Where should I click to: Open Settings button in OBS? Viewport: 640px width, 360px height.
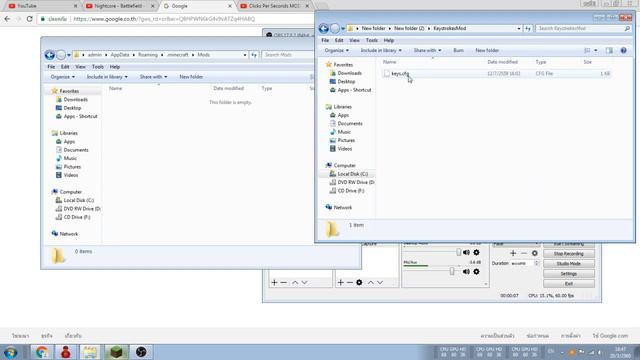click(569, 274)
